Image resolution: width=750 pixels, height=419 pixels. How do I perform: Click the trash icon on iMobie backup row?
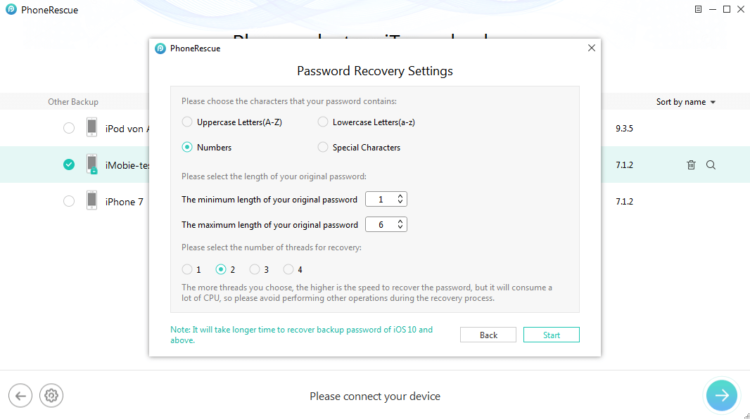click(x=691, y=165)
